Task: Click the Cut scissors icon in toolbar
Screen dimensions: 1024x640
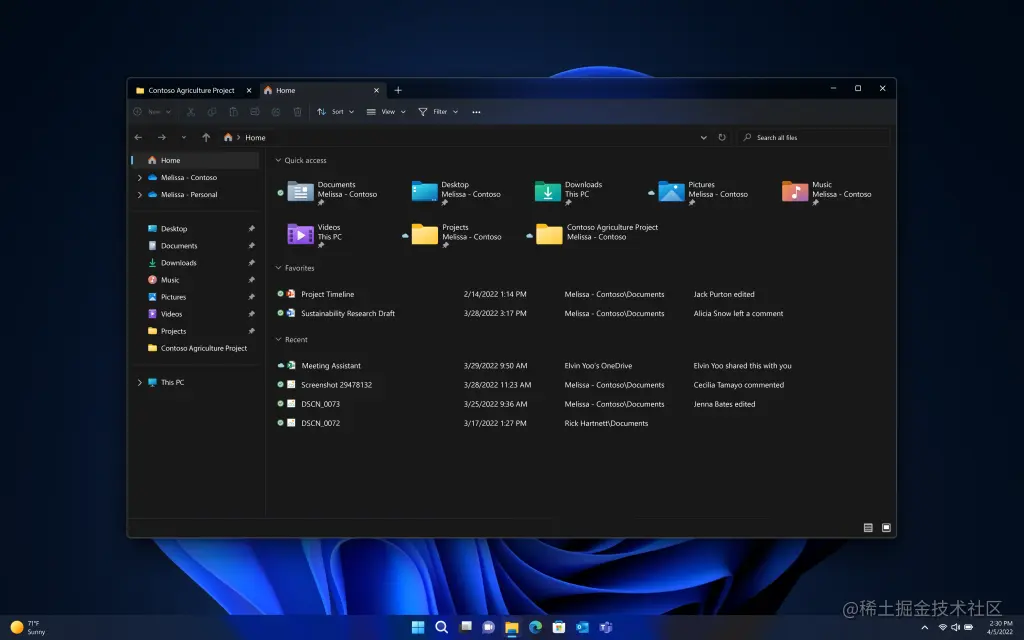Action: pyautogui.click(x=191, y=112)
